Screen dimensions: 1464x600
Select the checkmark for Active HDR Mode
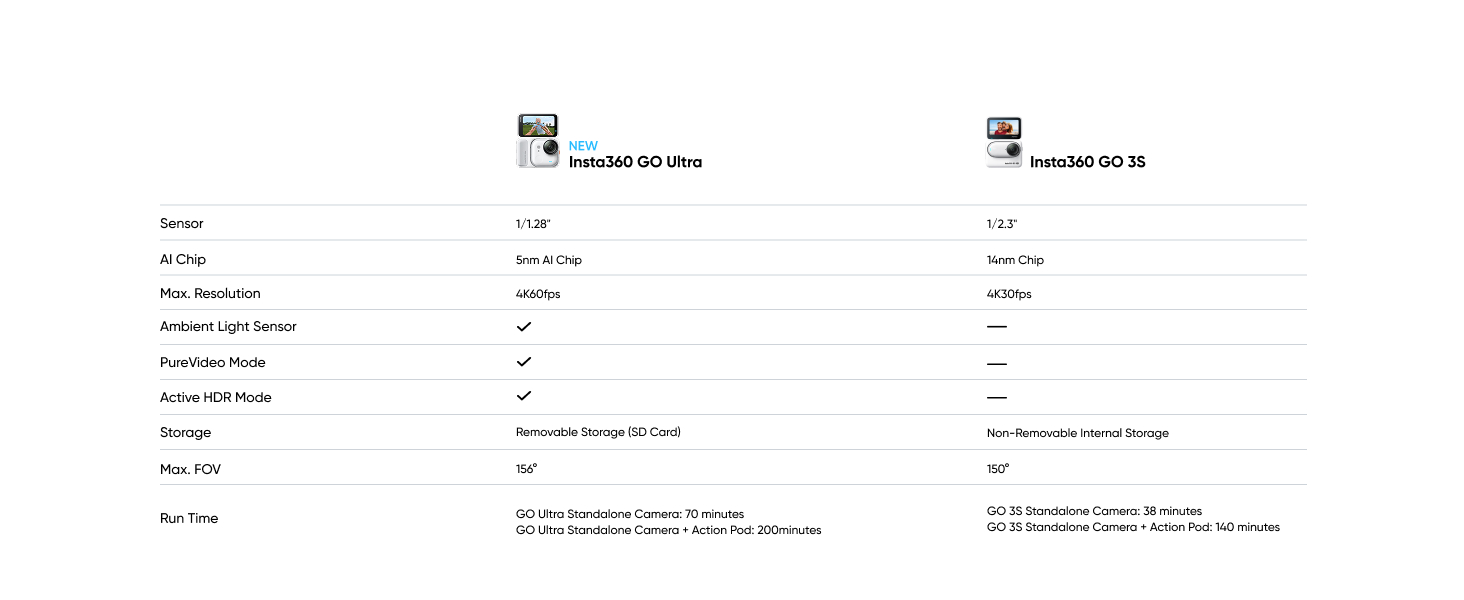pos(523,395)
